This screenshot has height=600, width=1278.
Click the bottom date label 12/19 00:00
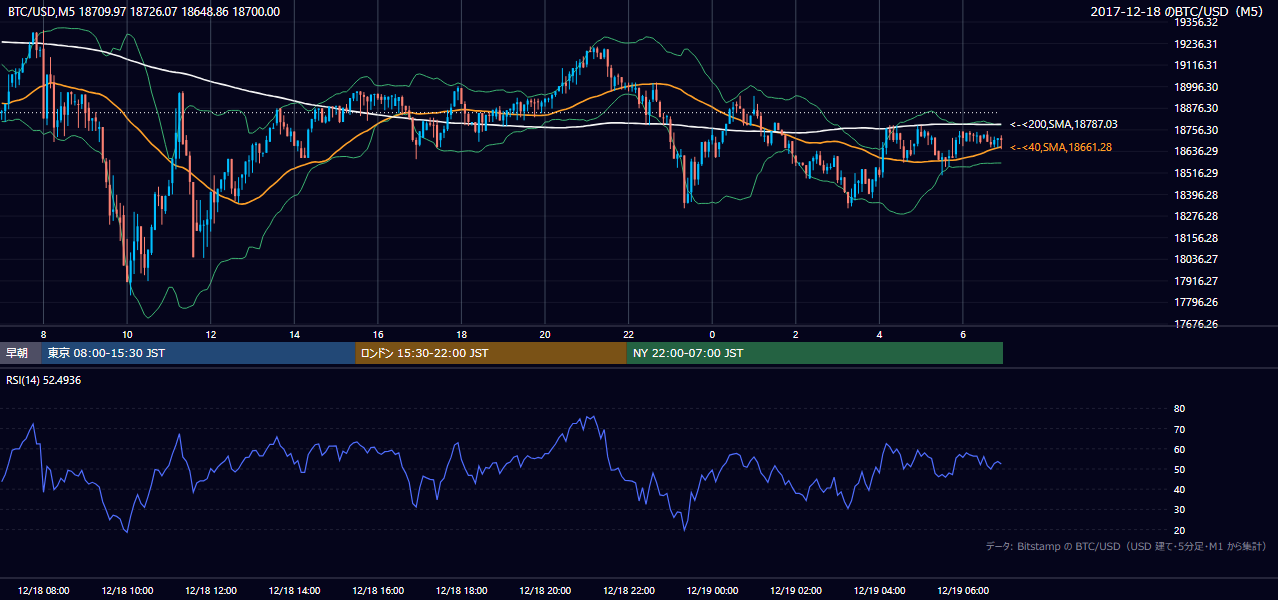click(x=712, y=590)
